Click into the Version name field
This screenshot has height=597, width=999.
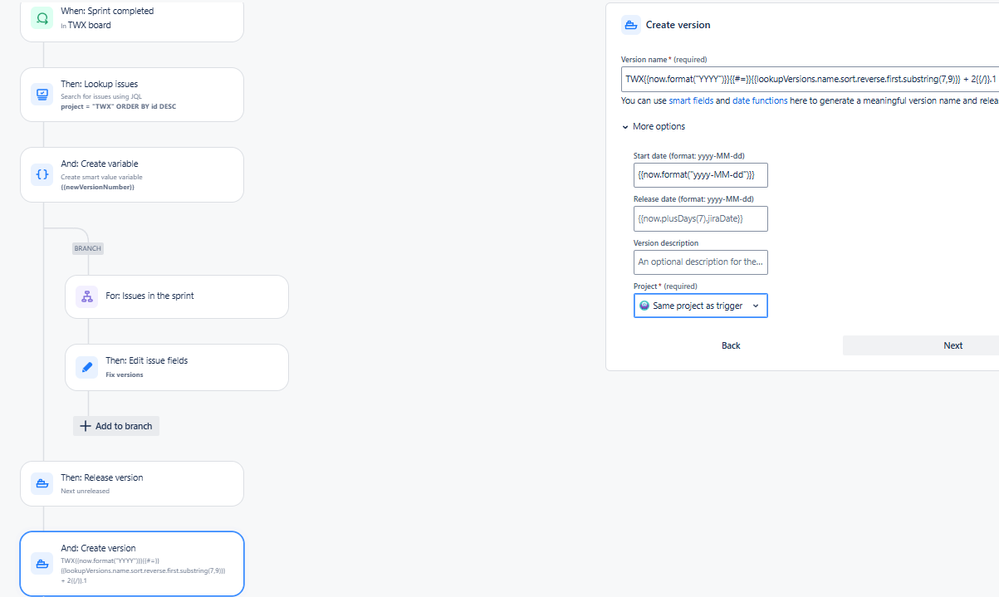(810, 80)
